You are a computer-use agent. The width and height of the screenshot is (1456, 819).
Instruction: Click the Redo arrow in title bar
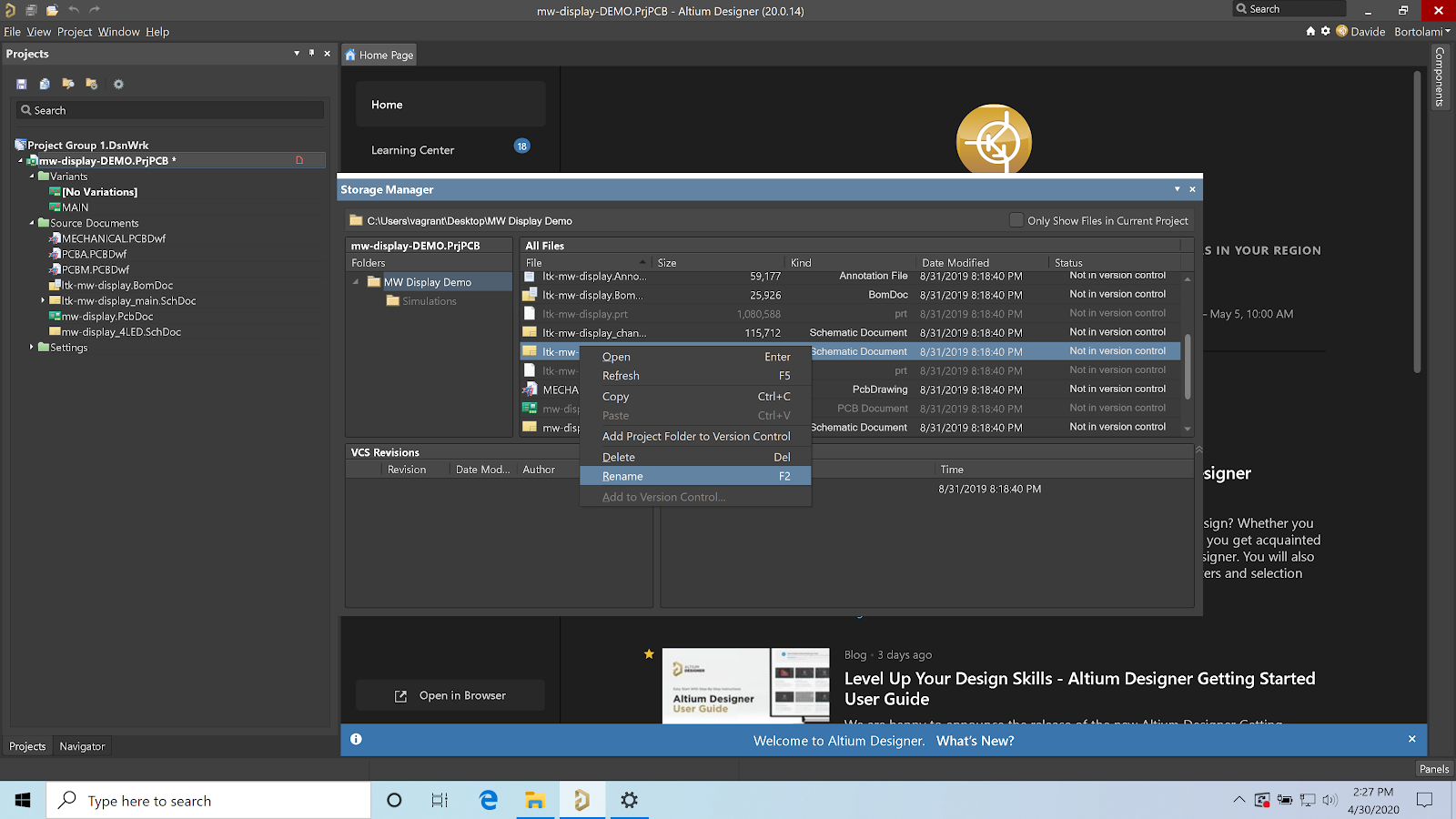coord(95,10)
